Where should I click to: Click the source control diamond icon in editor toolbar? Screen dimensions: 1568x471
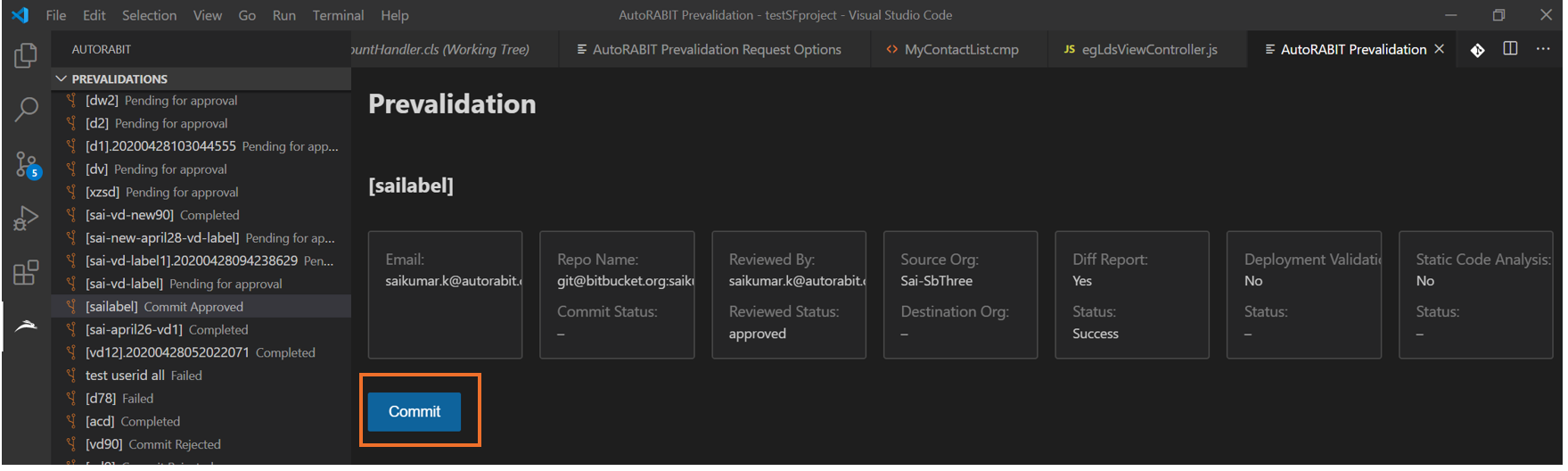click(x=1477, y=50)
